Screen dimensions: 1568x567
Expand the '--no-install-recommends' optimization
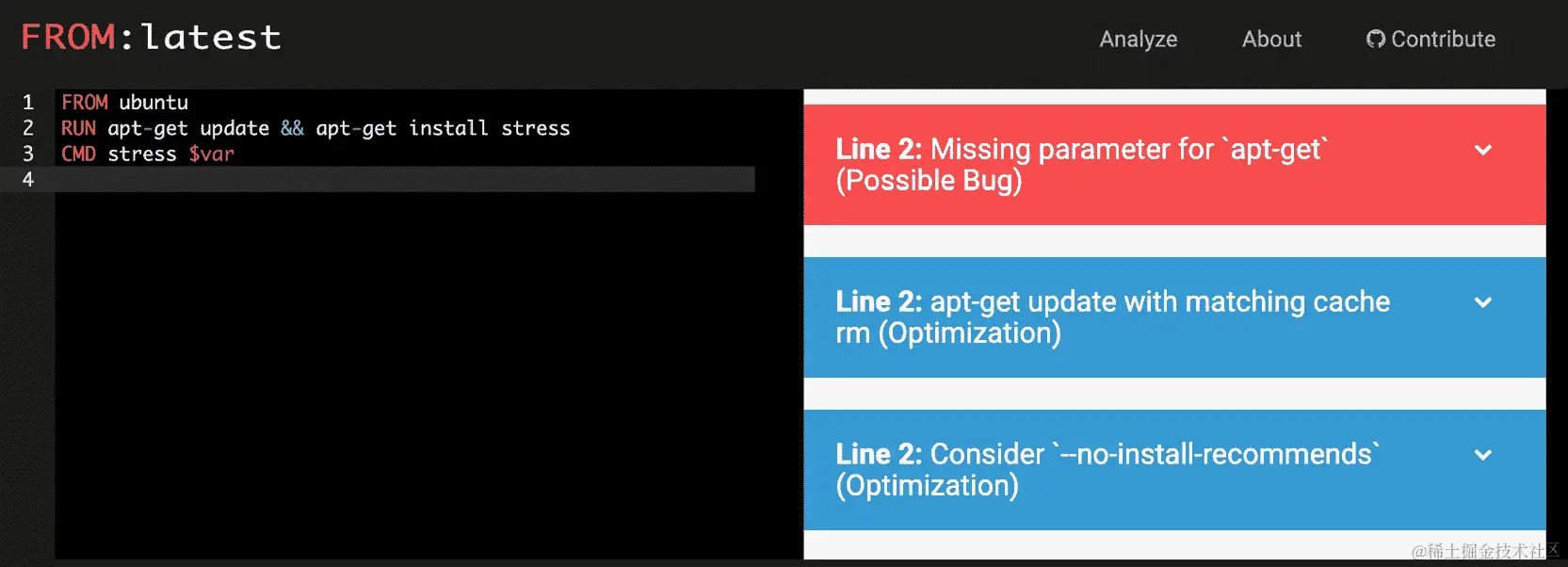click(1483, 452)
